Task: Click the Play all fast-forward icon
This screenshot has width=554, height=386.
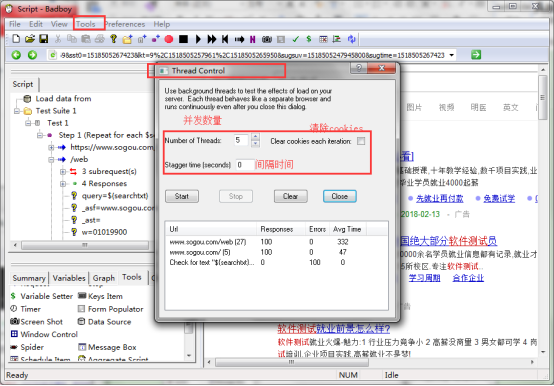Action: coord(212,39)
